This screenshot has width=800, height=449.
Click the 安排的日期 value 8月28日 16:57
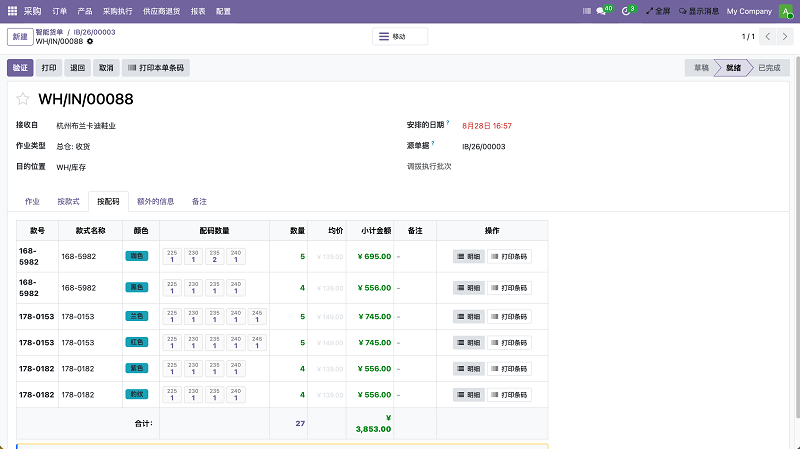click(487, 126)
